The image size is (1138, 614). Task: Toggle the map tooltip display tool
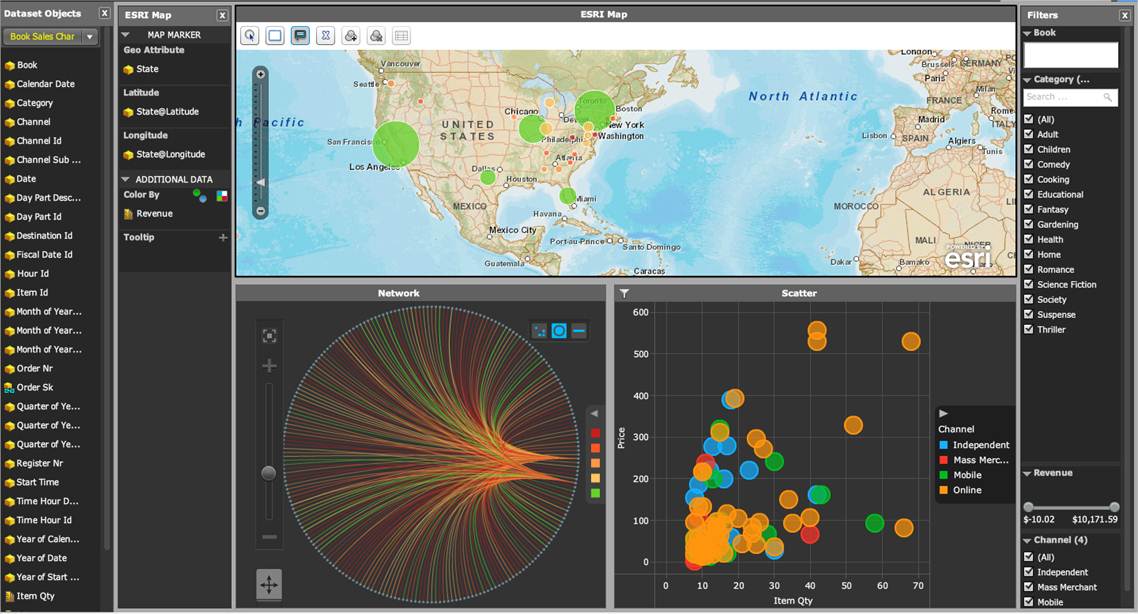point(300,36)
